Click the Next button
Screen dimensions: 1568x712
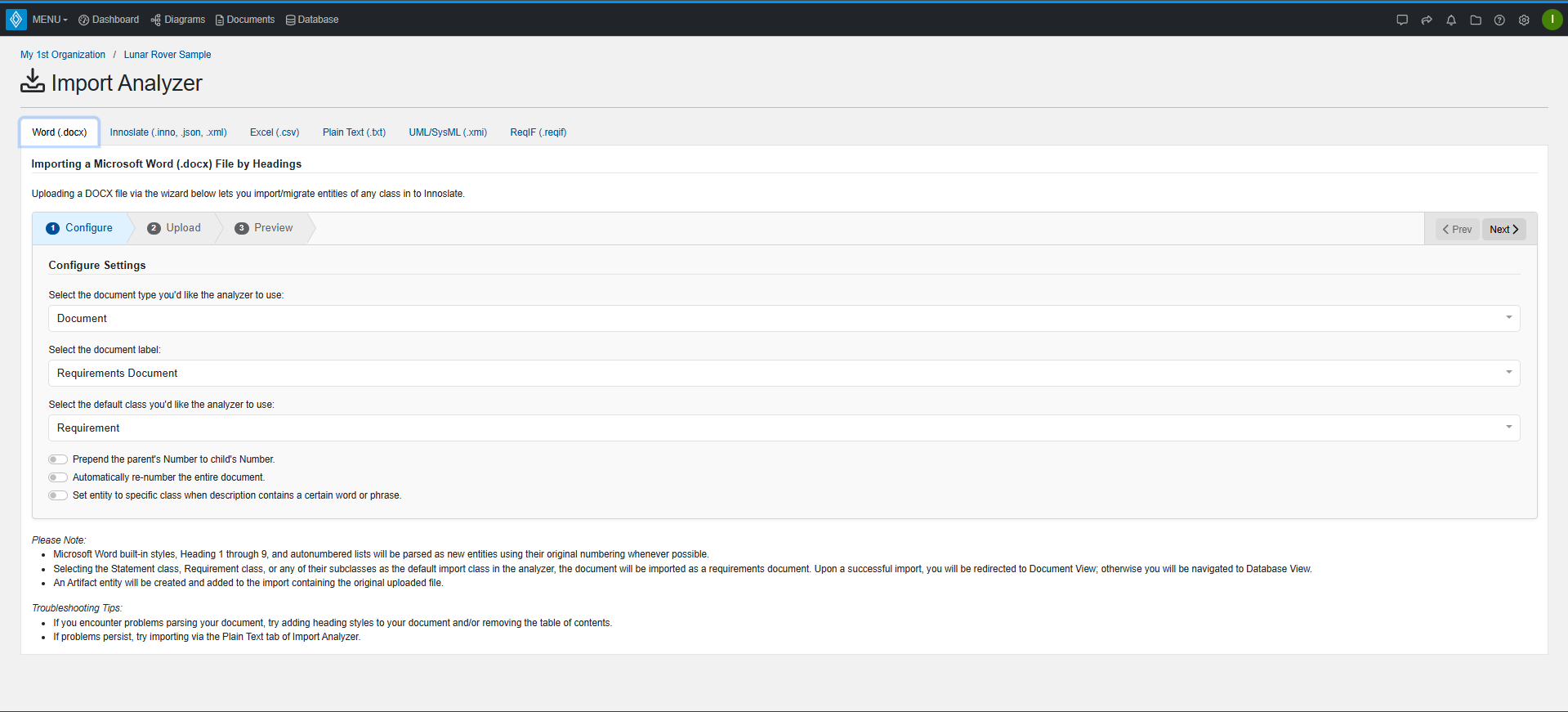(x=1503, y=230)
